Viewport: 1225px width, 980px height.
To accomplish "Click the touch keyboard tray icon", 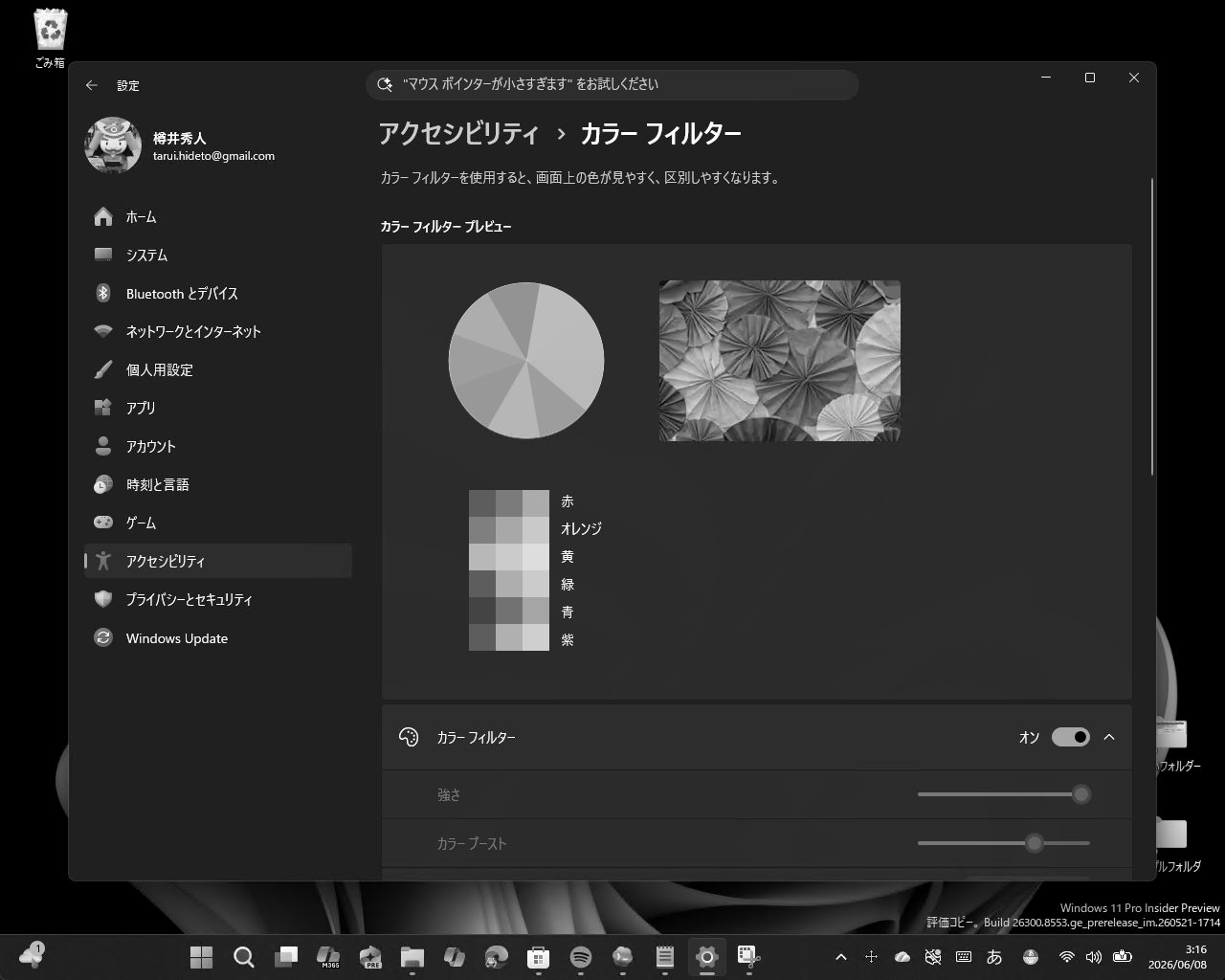I will 964,957.
